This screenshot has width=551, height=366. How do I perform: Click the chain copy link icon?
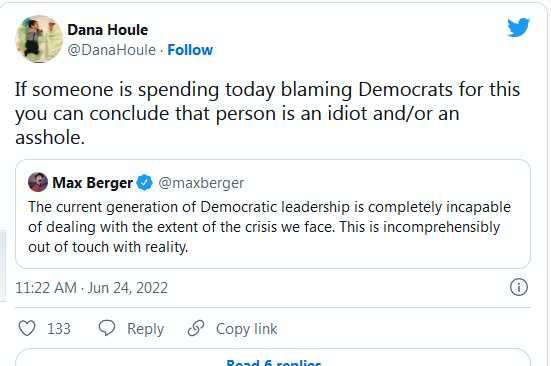pyautogui.click(x=196, y=328)
